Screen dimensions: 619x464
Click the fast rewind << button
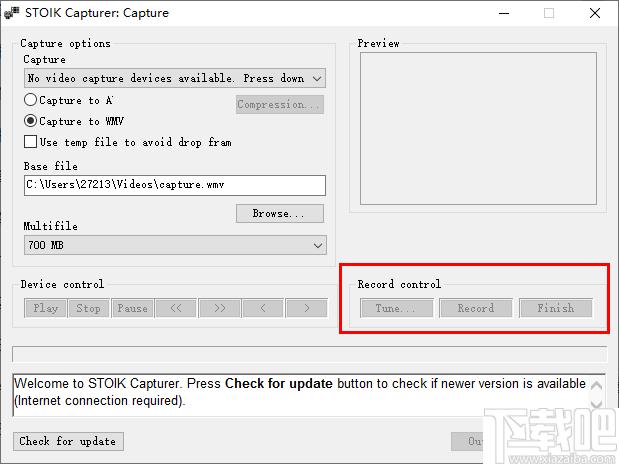176,308
